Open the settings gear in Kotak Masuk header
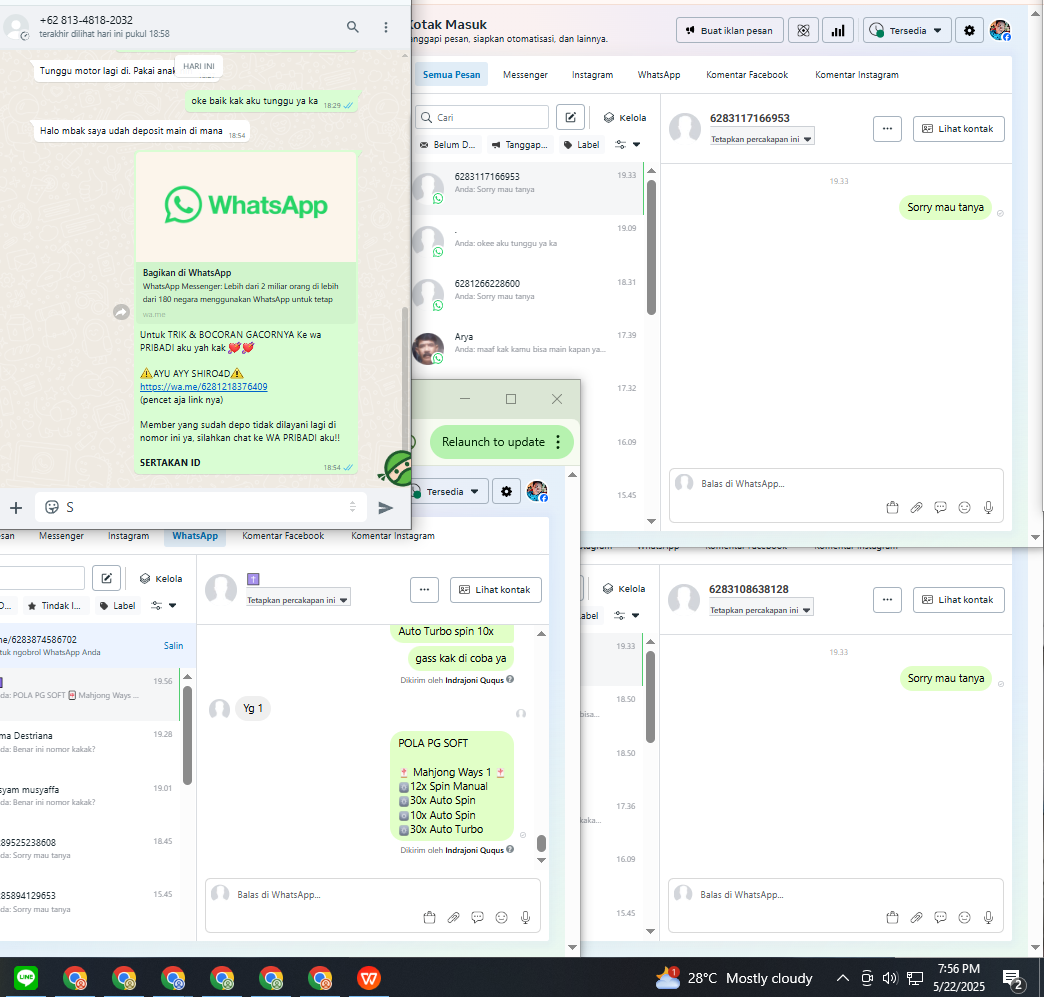The image size is (1044, 997). (969, 31)
